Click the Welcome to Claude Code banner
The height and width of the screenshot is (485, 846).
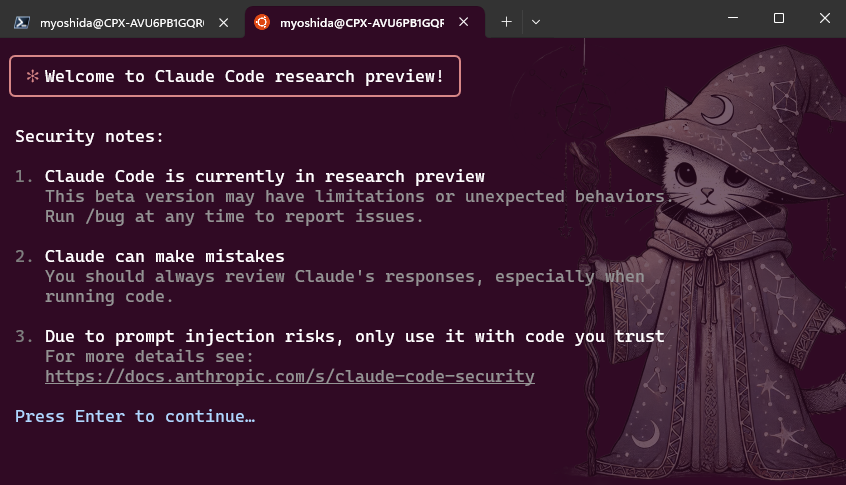point(235,76)
